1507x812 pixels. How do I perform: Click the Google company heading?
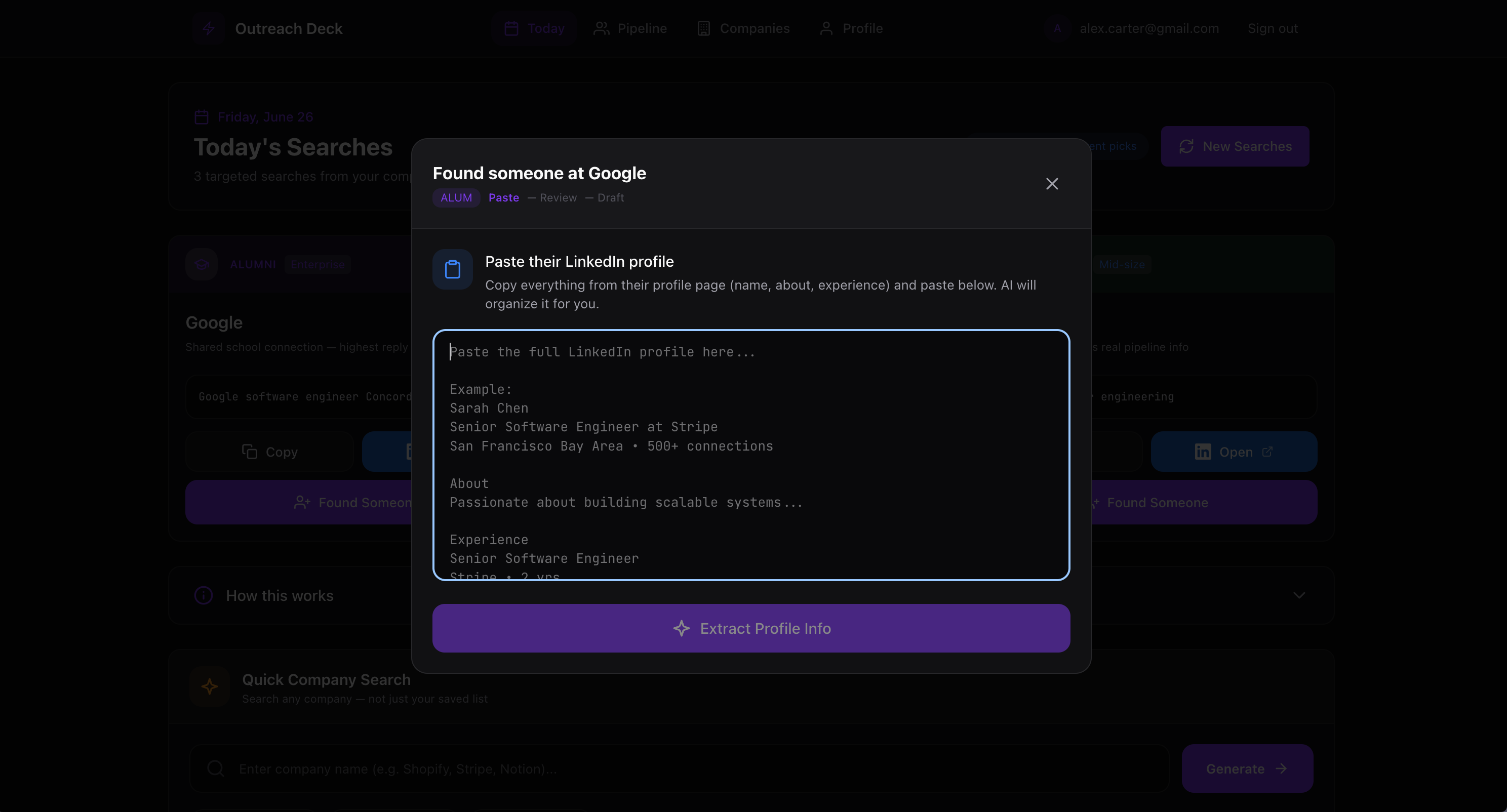214,322
